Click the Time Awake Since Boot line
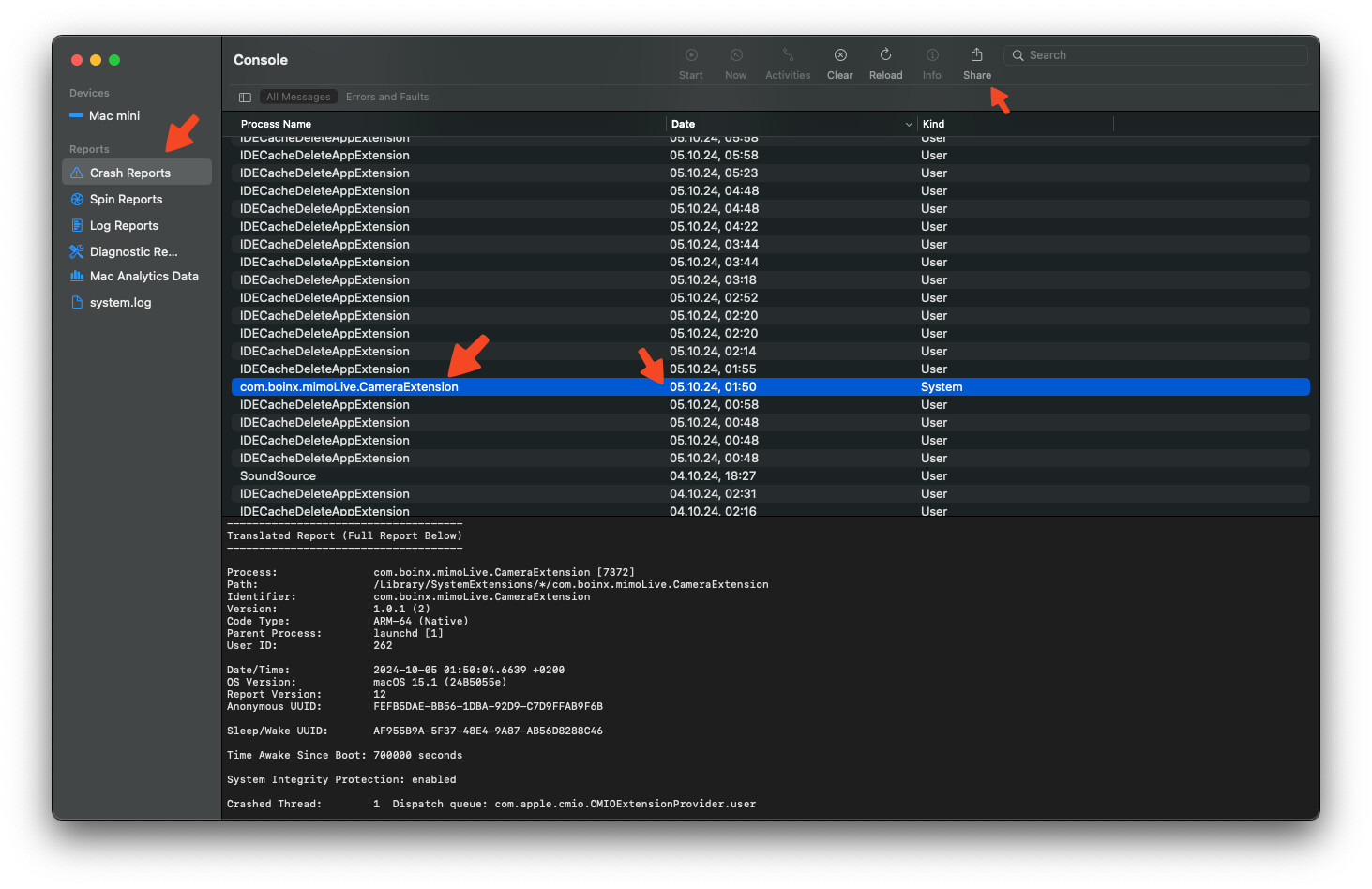This screenshot has height=889, width=1372. click(344, 756)
